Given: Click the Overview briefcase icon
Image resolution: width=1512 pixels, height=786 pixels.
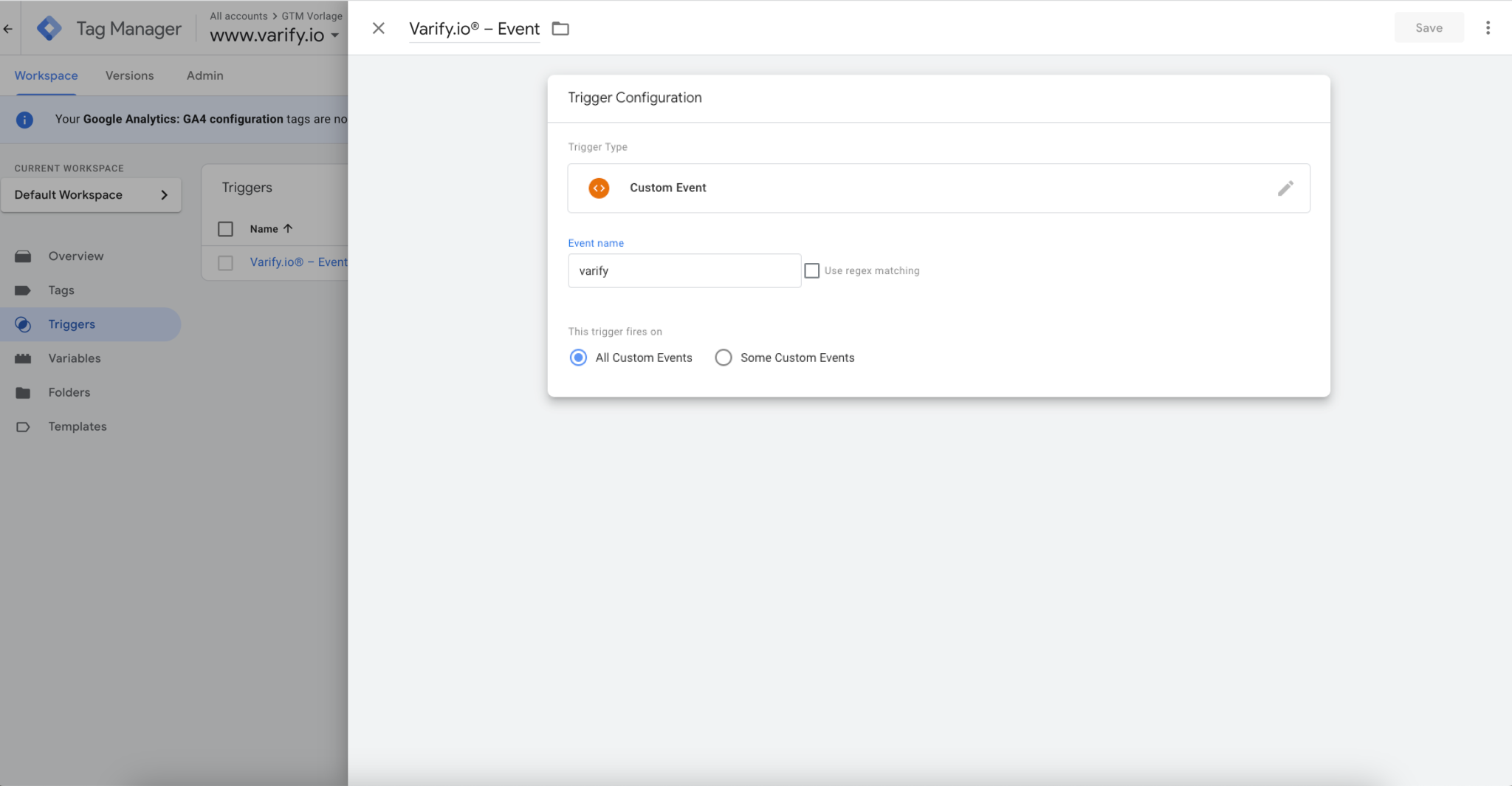Looking at the screenshot, I should [x=23, y=256].
